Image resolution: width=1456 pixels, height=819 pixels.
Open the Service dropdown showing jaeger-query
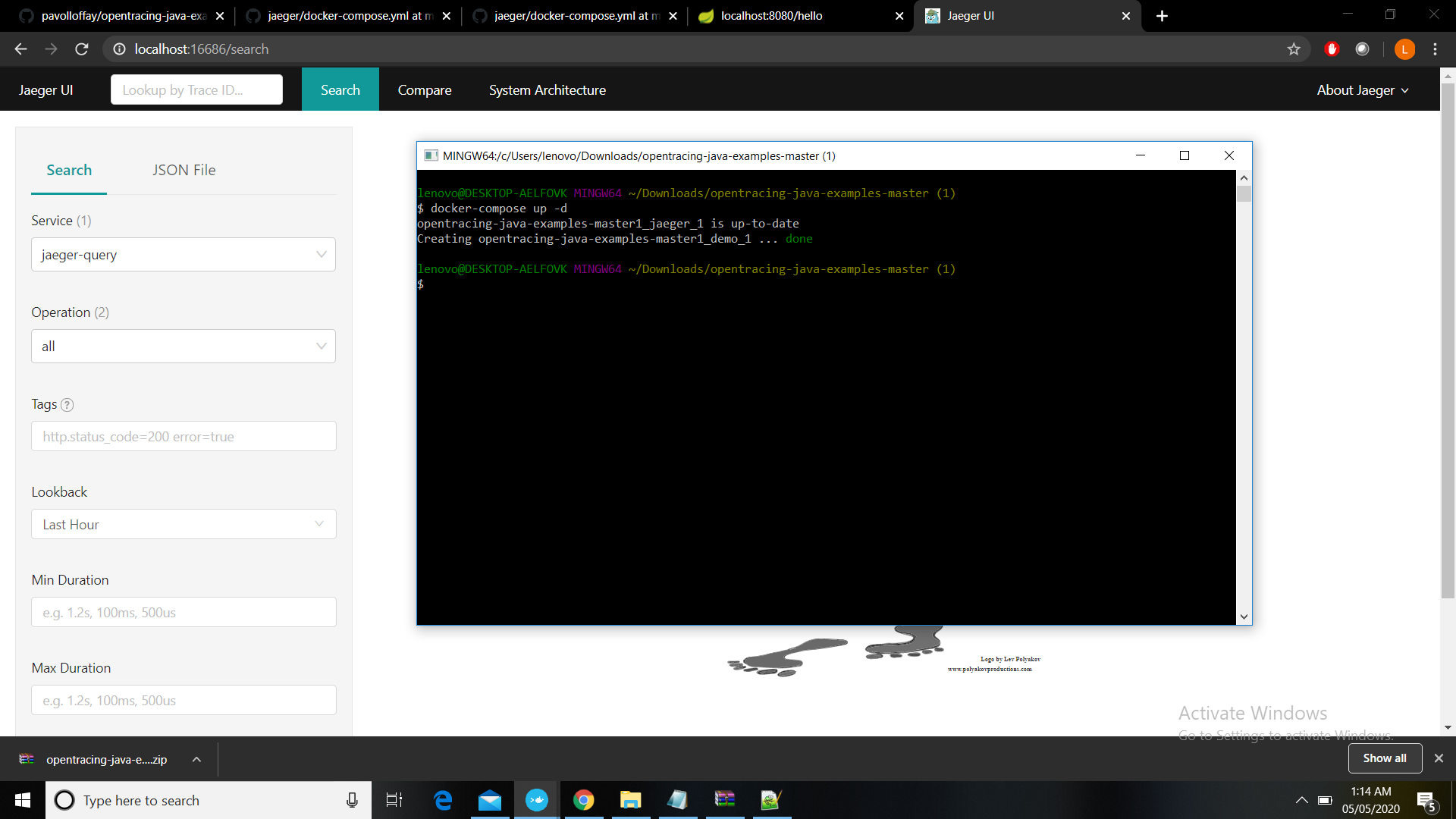183,254
